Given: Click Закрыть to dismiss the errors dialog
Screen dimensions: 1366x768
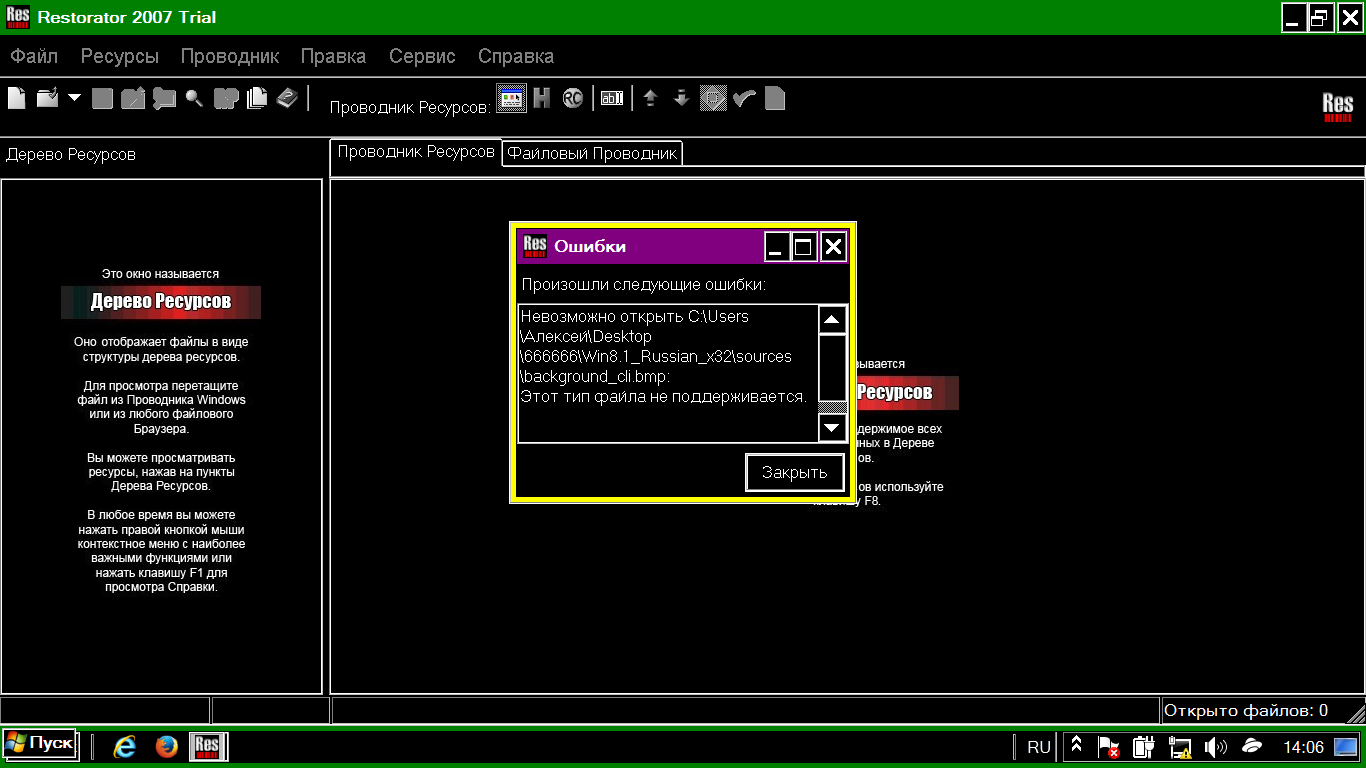Looking at the screenshot, I should click(795, 472).
